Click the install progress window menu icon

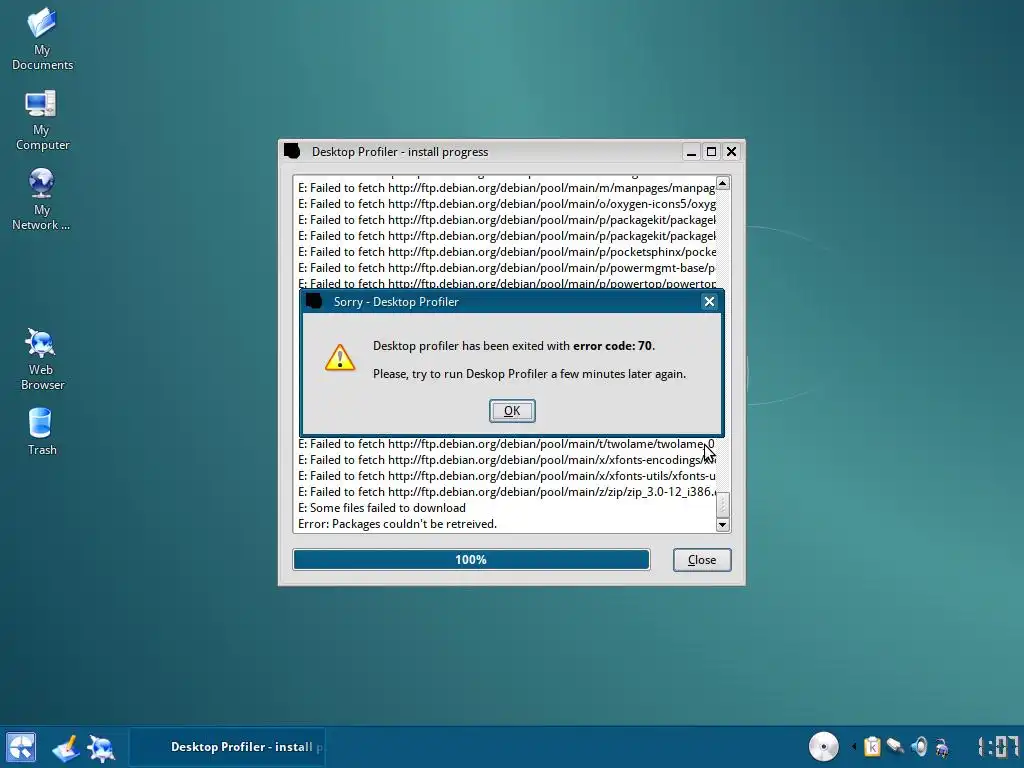(x=292, y=151)
